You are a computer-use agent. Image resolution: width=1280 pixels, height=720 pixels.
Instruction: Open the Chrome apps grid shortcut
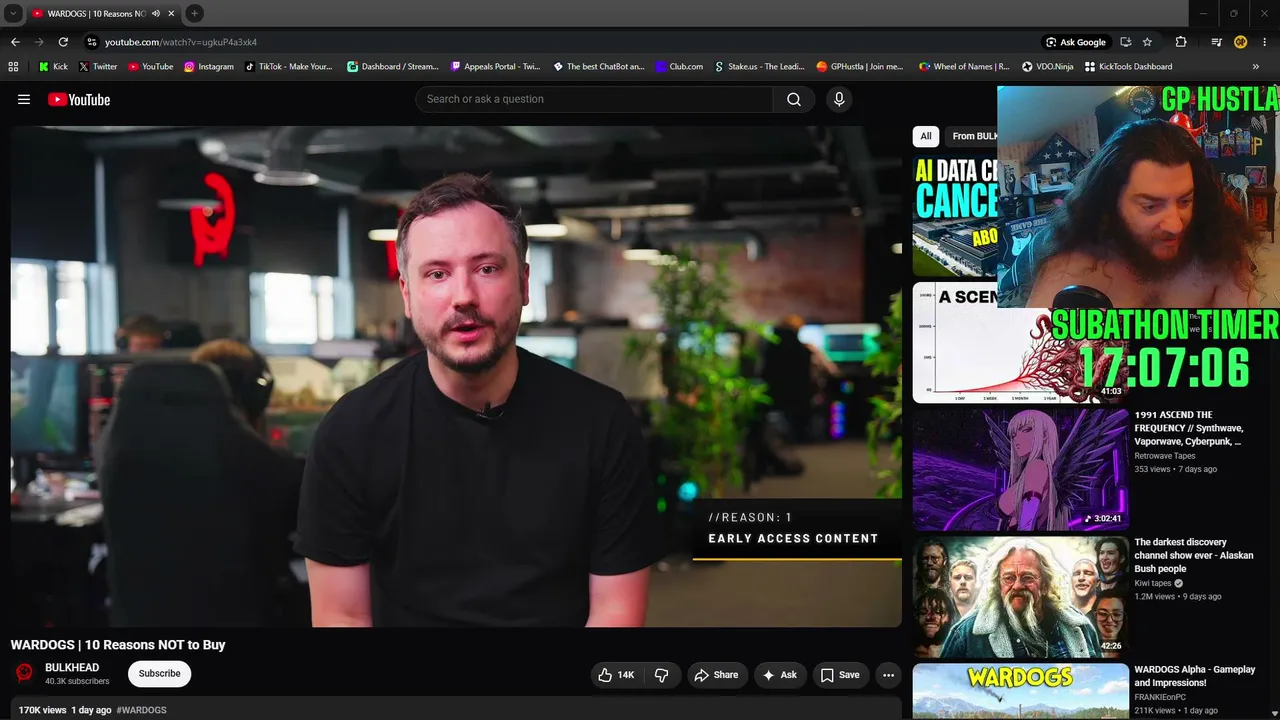[13, 67]
